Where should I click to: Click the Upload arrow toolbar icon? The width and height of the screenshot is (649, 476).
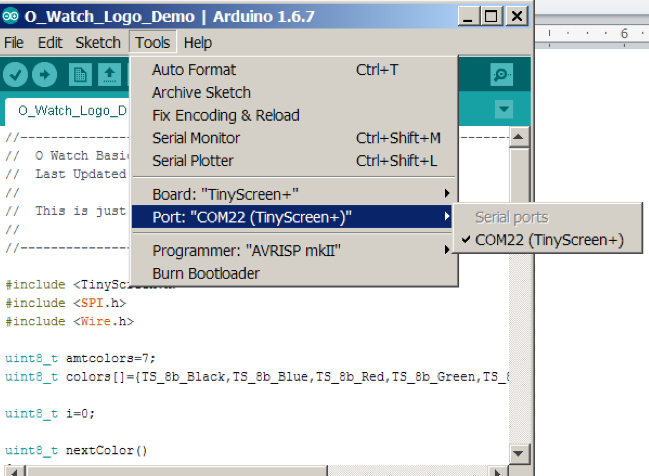point(45,75)
